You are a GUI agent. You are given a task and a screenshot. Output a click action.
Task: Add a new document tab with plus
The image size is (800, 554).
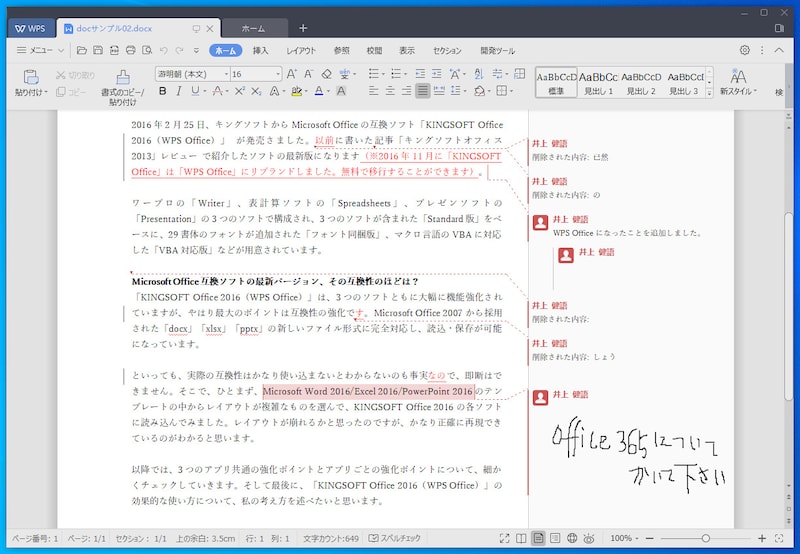pyautogui.click(x=303, y=28)
